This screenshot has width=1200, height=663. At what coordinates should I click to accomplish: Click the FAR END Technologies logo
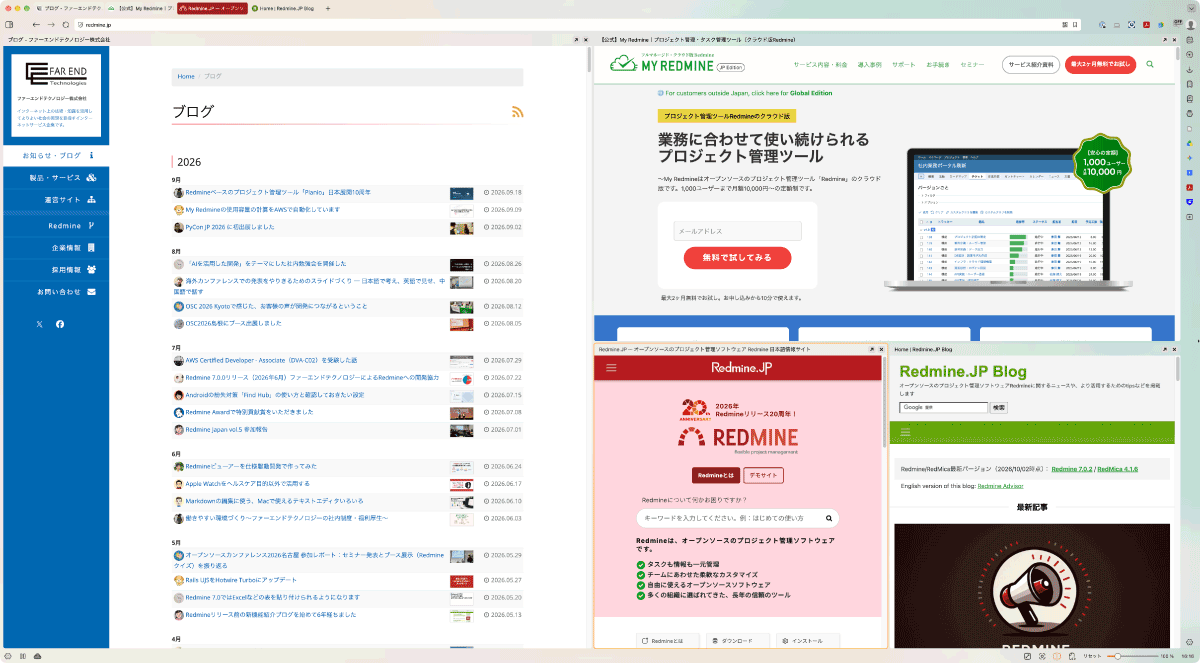[56, 73]
